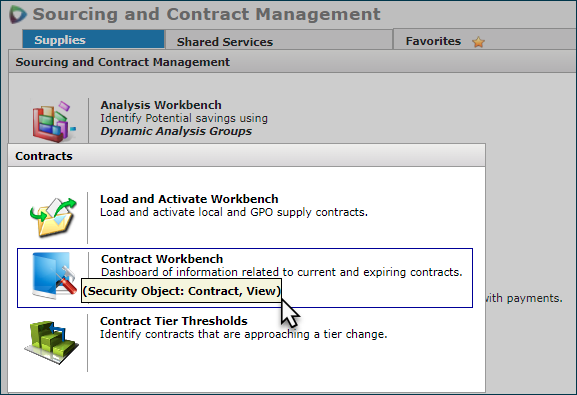
Task: Select the Contract Workbench blue folder icon
Action: tap(54, 275)
